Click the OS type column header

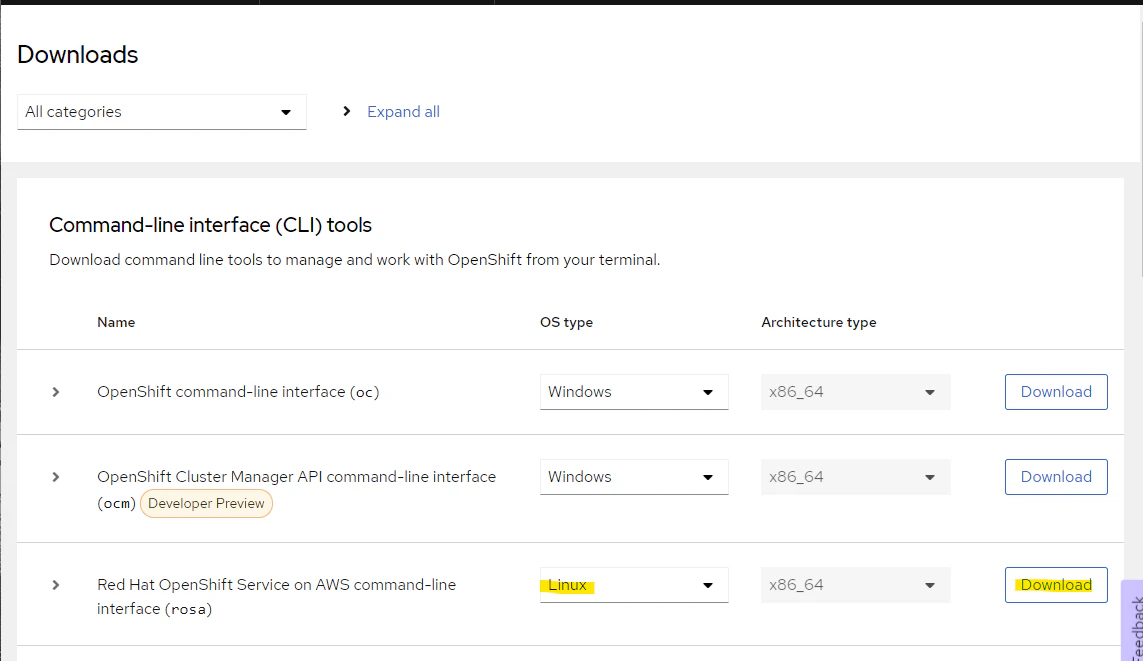tap(566, 322)
